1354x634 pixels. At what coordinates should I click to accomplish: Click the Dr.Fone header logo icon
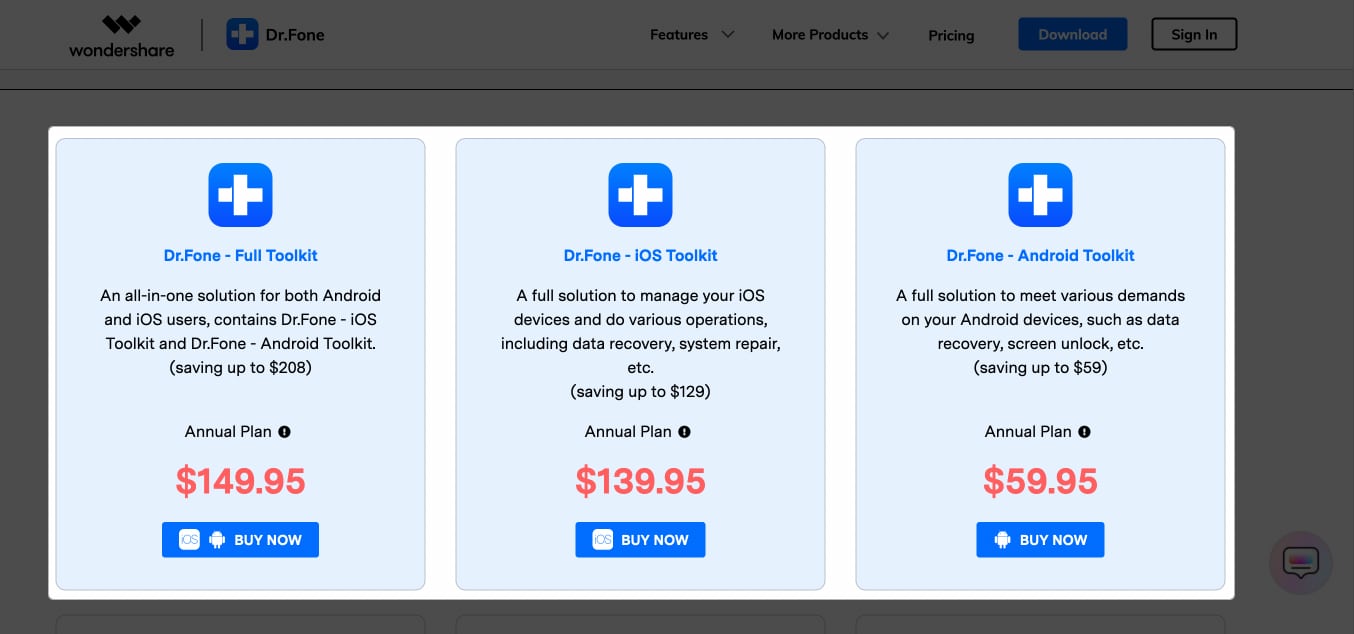click(x=242, y=35)
